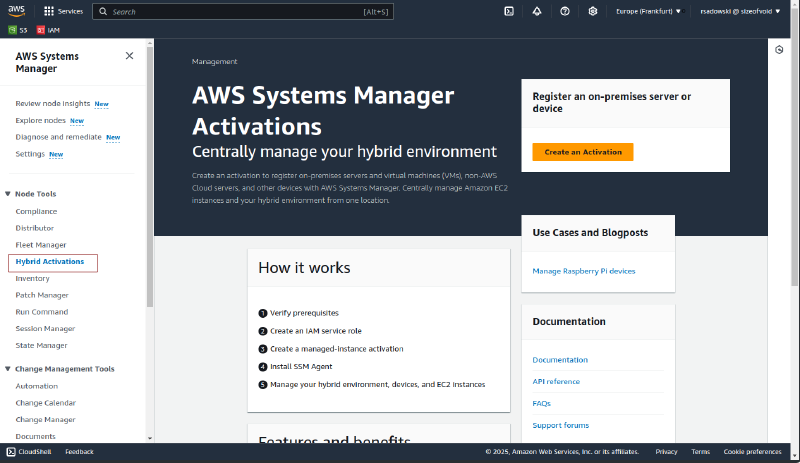Click the Create an Activation button

[582, 152]
